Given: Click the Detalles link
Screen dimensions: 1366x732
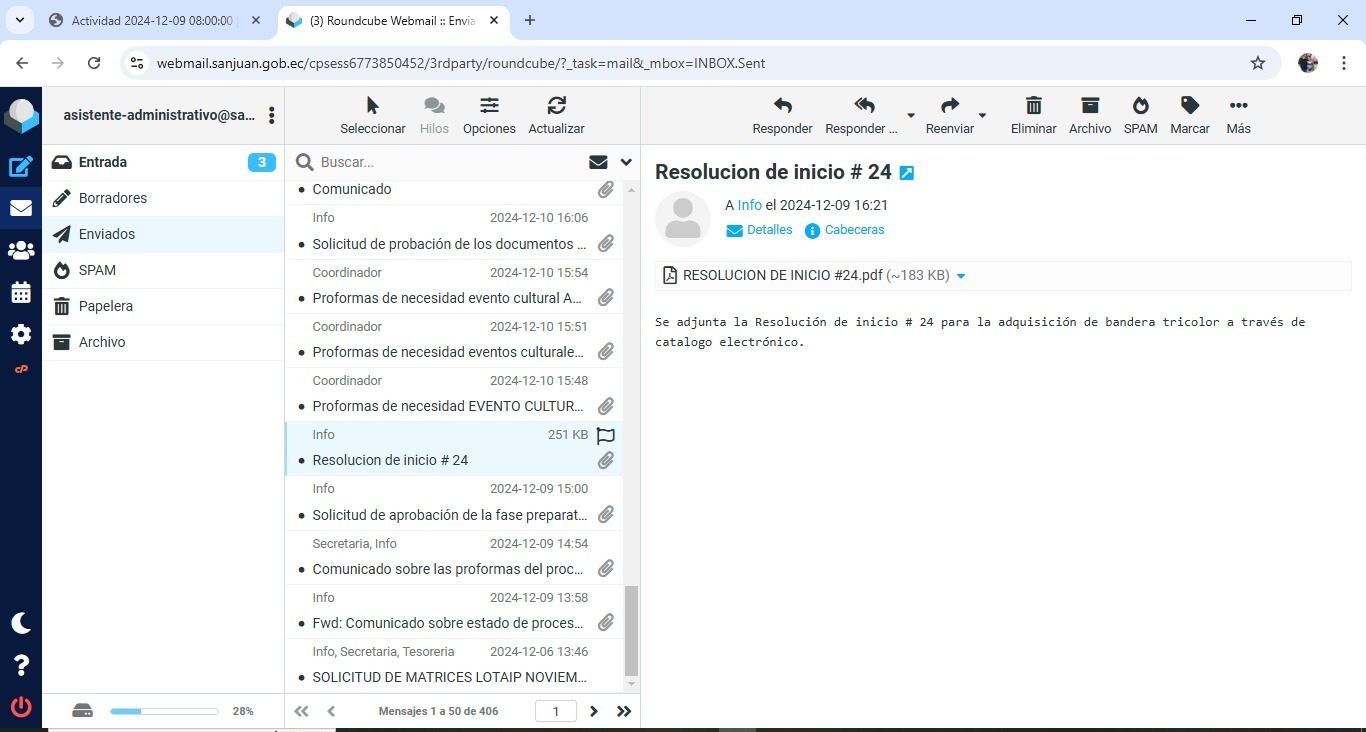Looking at the screenshot, I should [x=768, y=230].
